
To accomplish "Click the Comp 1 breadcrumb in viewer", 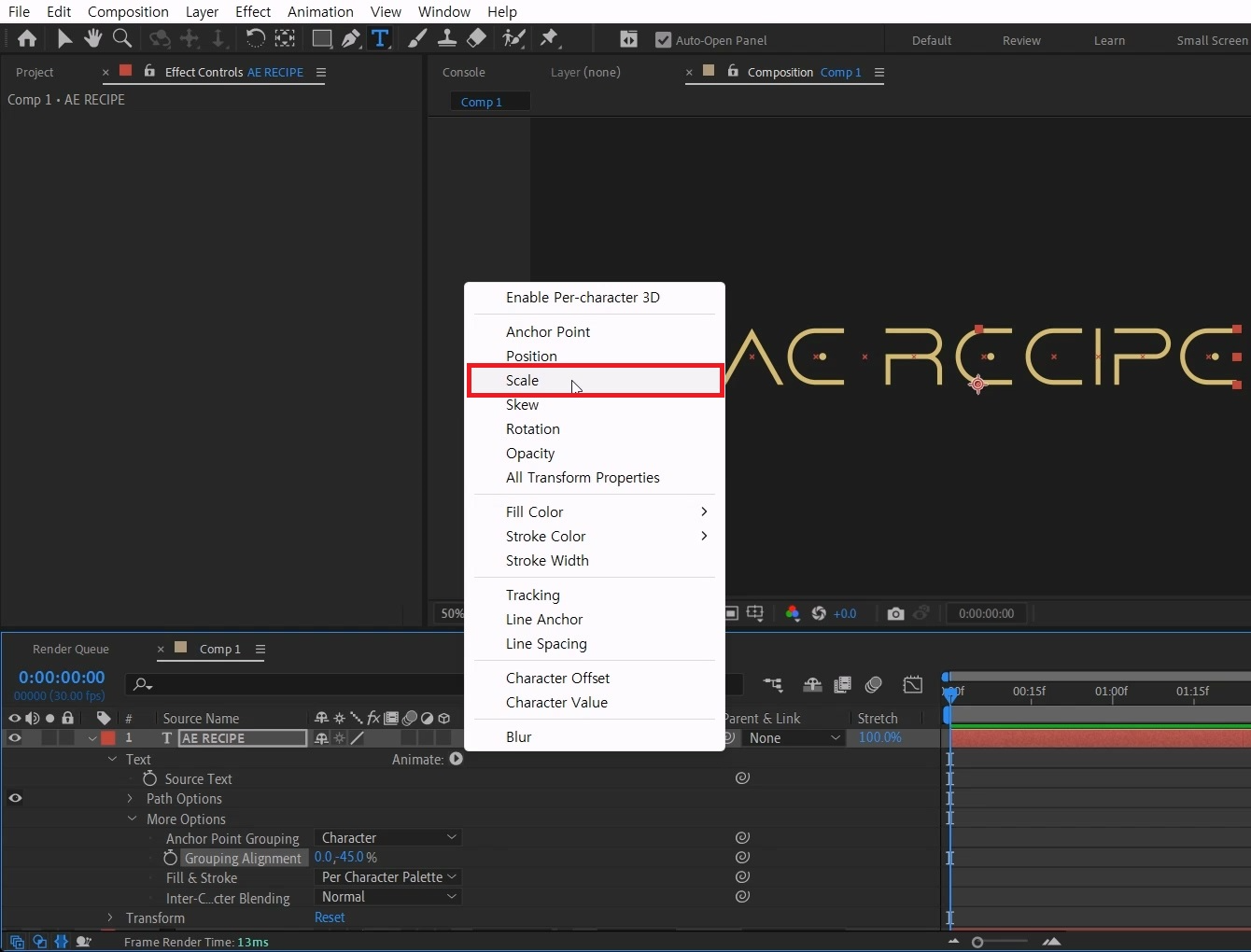I will (x=482, y=102).
